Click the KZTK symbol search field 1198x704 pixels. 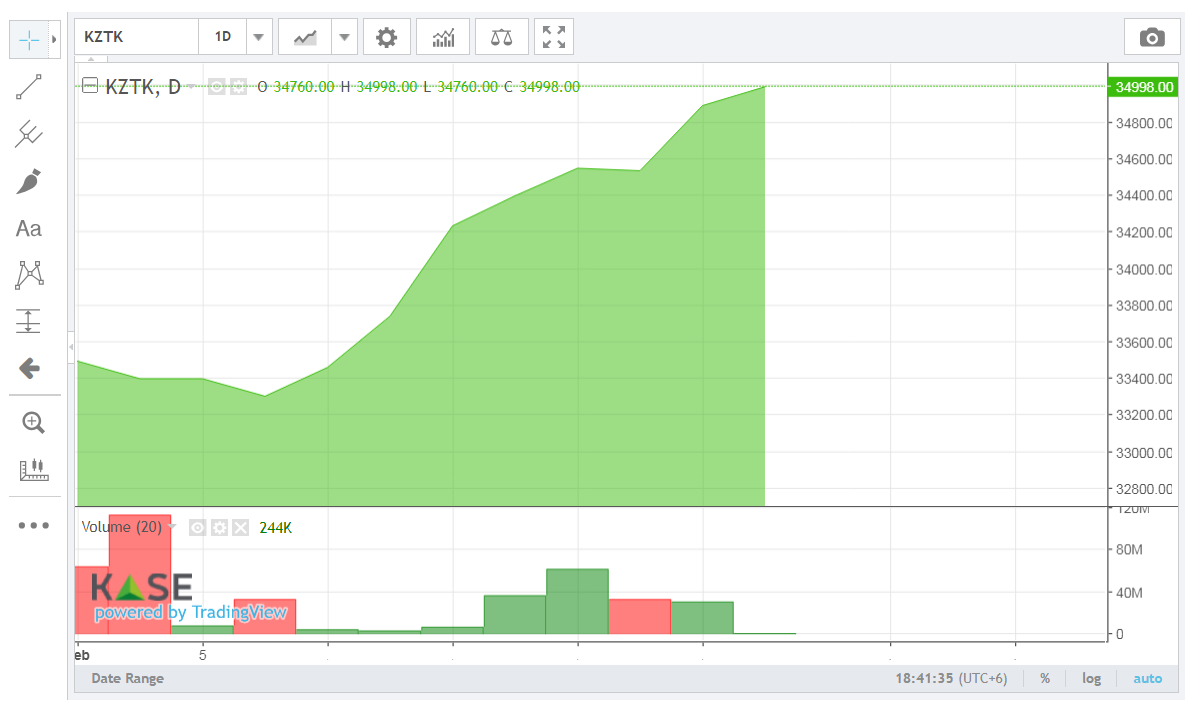pos(136,38)
